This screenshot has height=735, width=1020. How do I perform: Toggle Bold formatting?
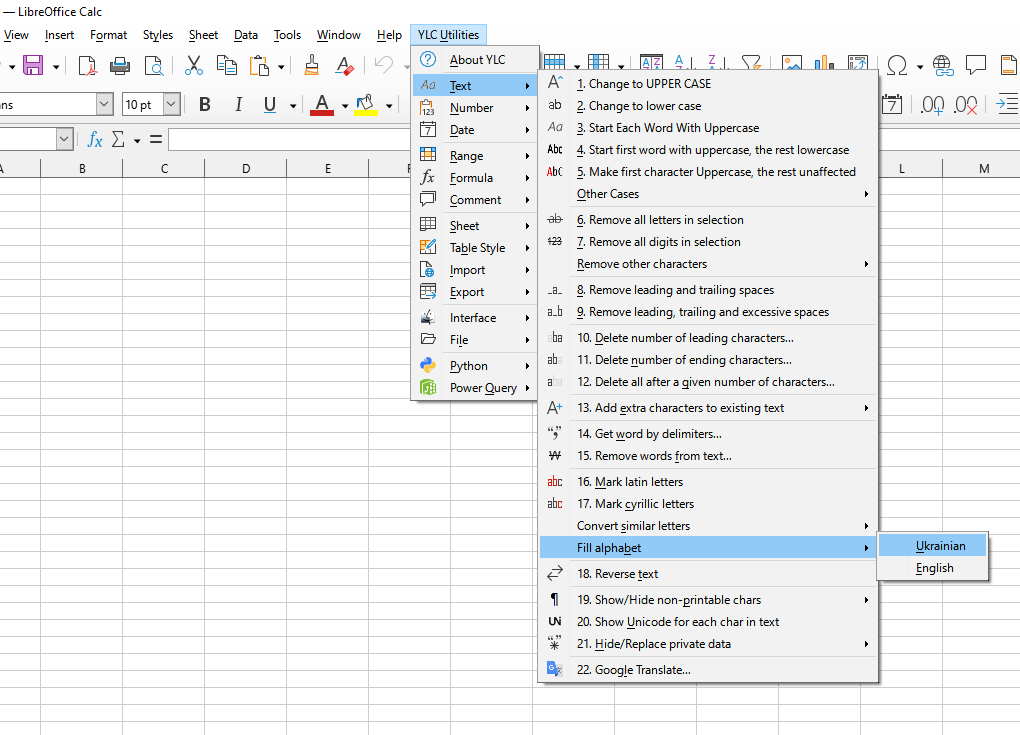[x=205, y=105]
